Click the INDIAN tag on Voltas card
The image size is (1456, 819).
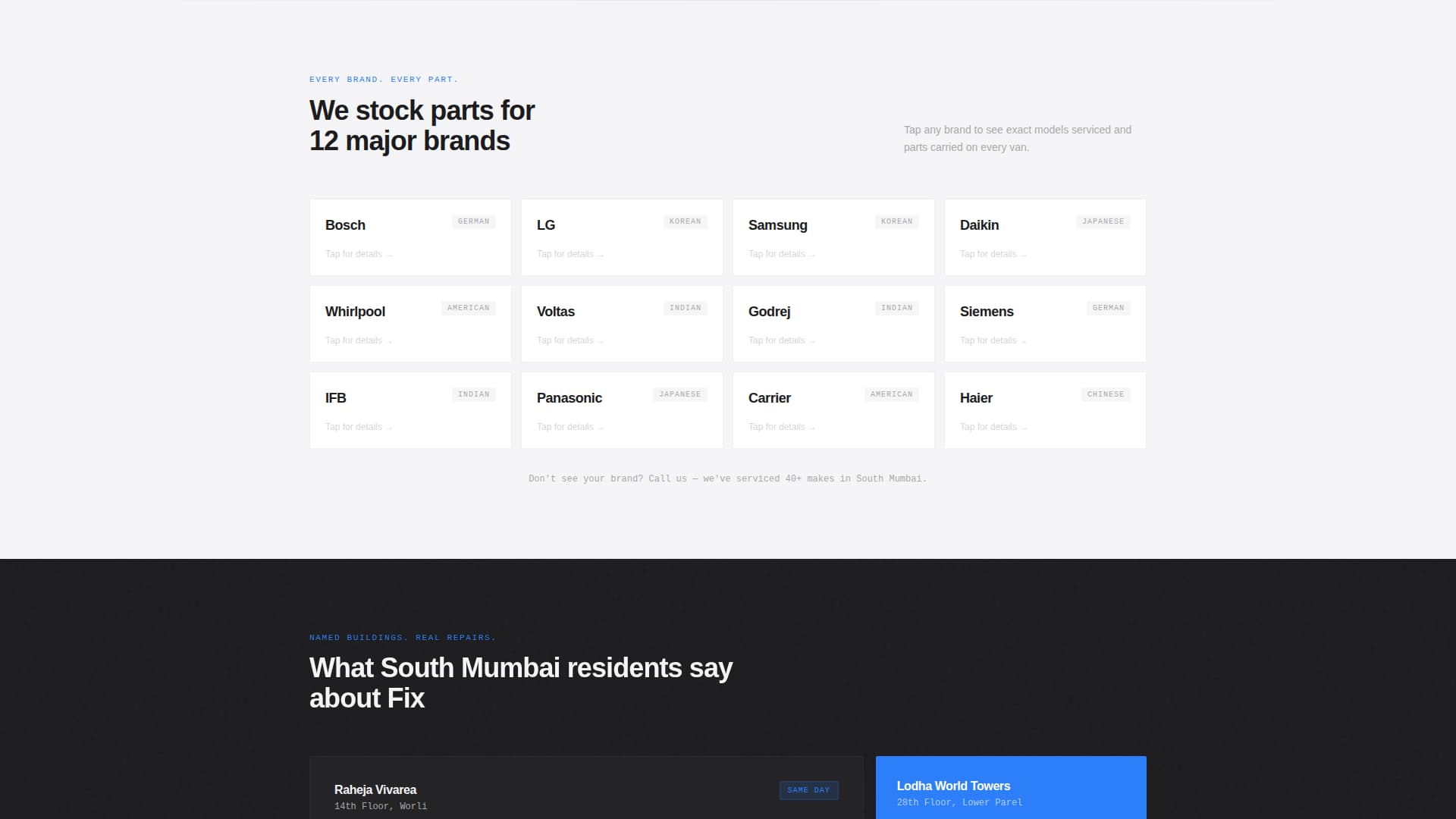pyautogui.click(x=686, y=308)
